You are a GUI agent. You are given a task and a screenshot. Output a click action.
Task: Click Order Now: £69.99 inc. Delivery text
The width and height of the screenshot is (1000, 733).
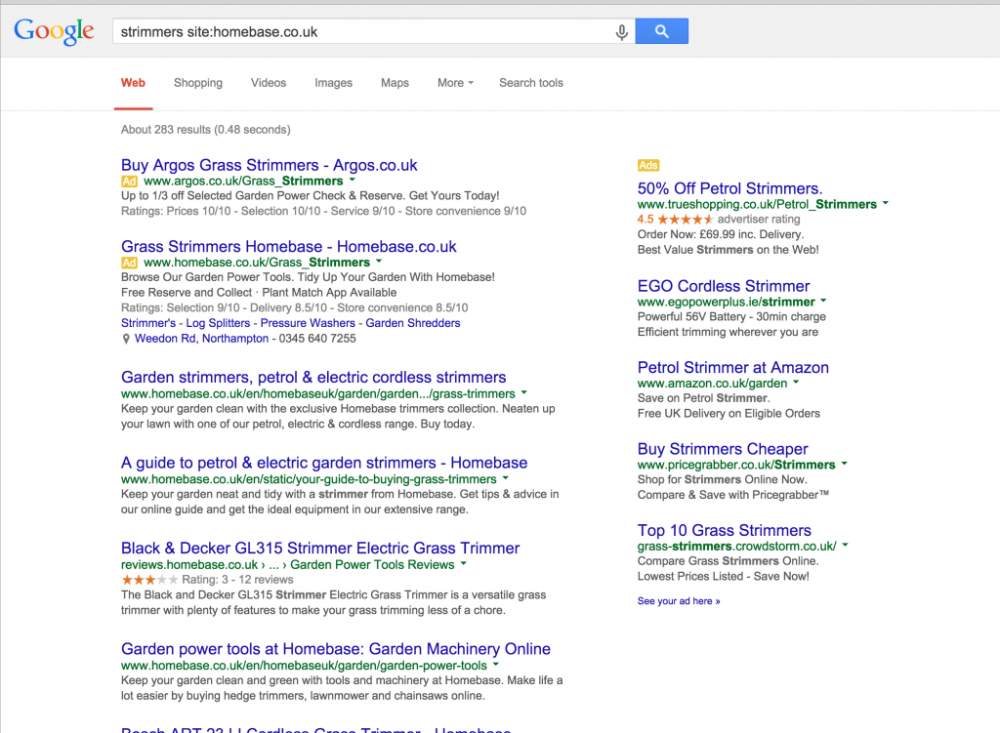click(x=721, y=235)
